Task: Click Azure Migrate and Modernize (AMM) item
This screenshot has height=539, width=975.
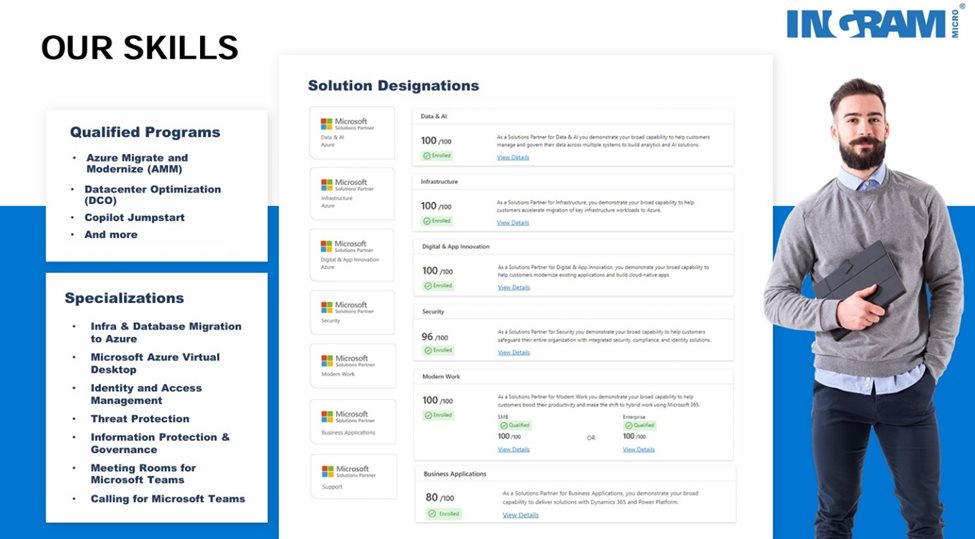Action: pyautogui.click(x=137, y=164)
